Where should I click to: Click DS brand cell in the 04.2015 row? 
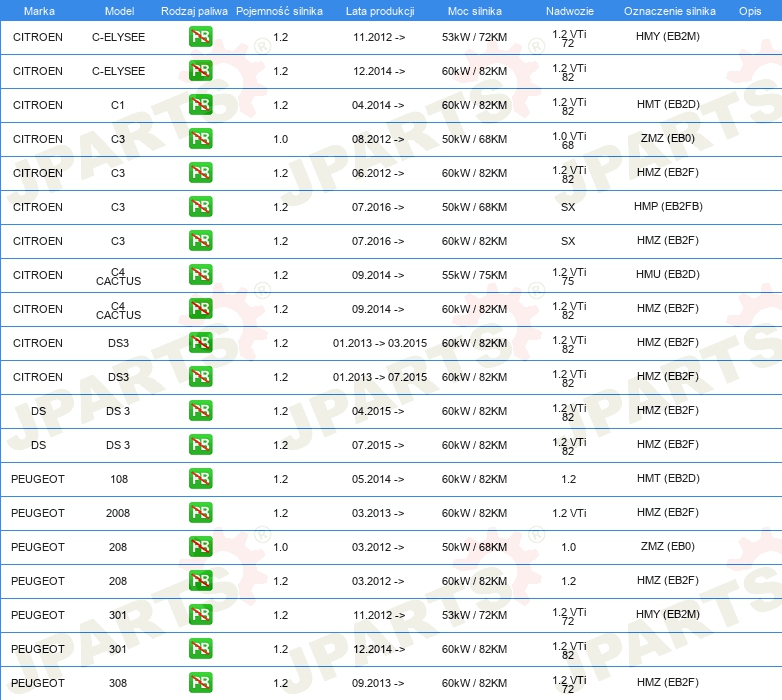click(x=38, y=411)
